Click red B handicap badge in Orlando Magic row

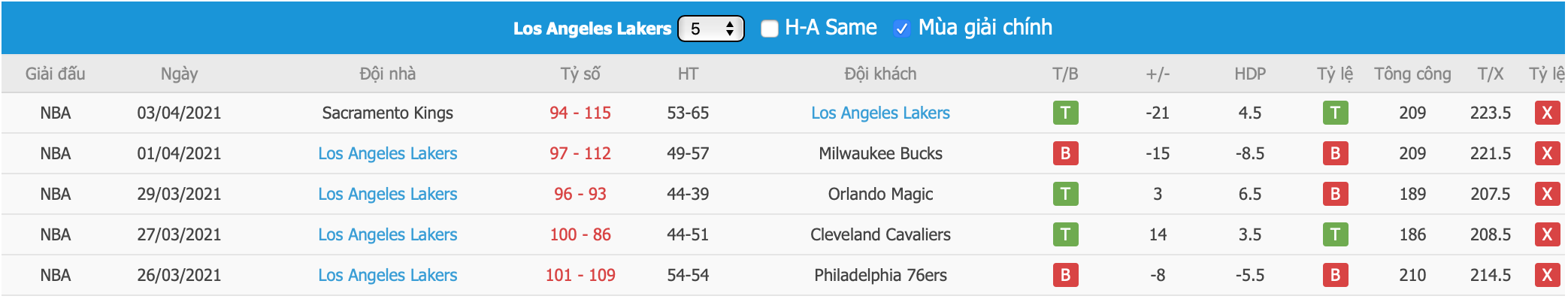1335,194
